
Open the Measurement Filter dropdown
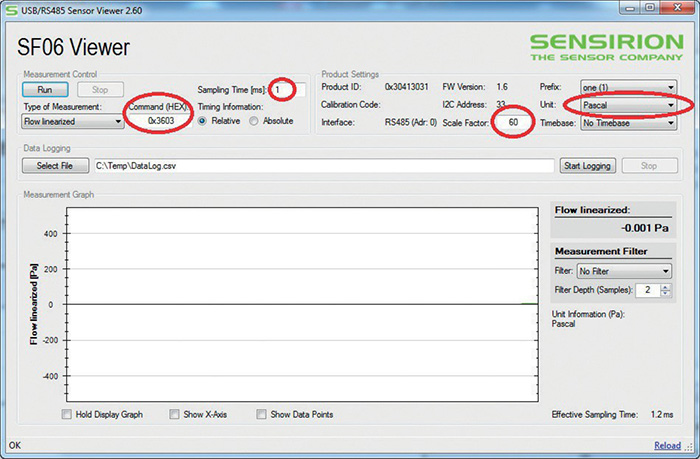[624, 271]
